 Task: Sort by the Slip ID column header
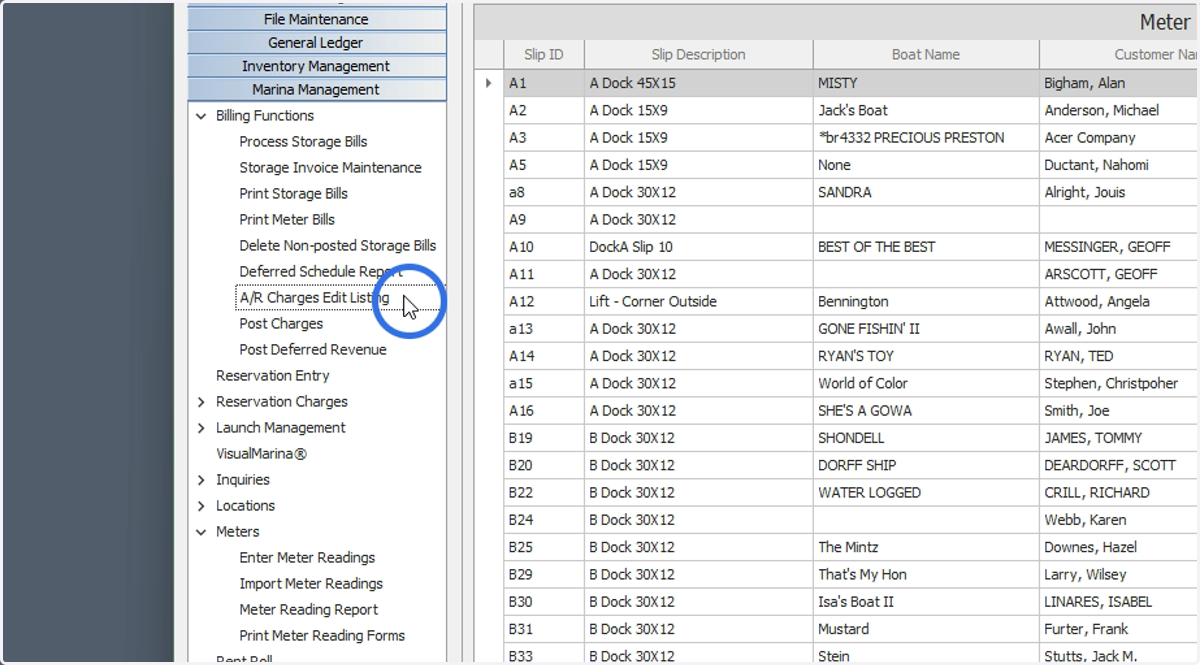[x=544, y=55]
